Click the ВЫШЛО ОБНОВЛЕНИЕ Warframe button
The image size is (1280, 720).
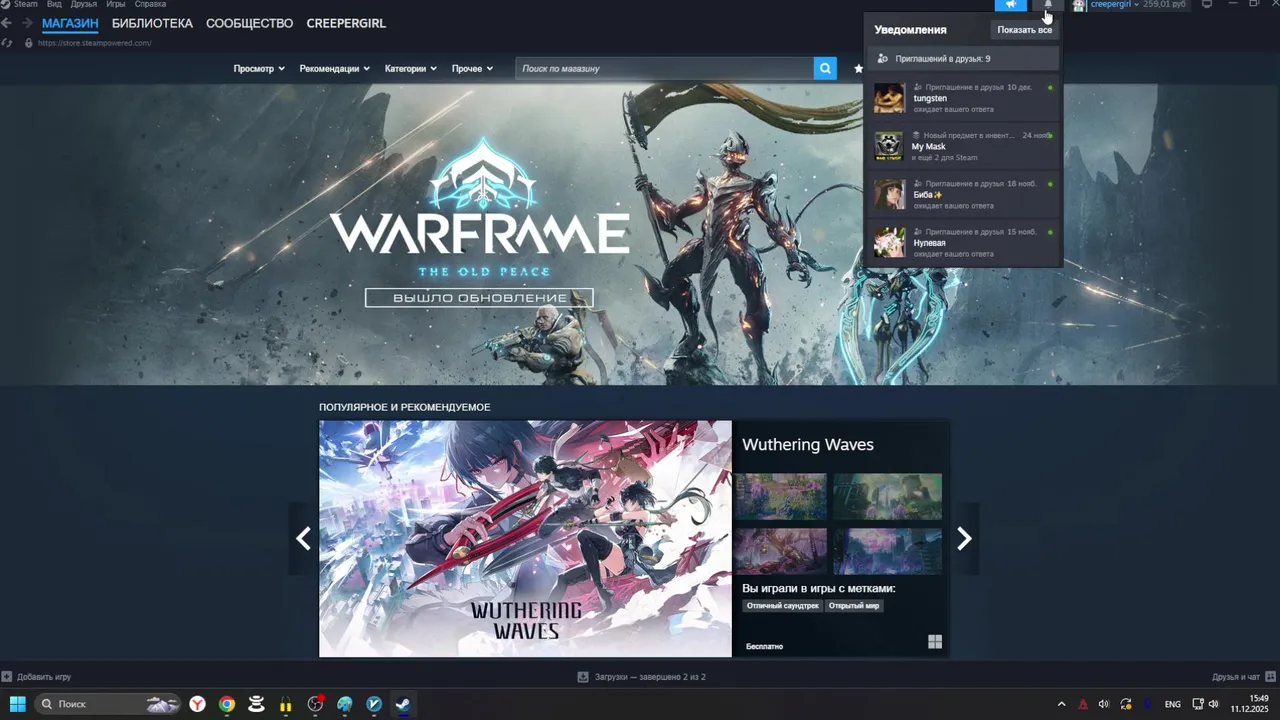point(479,298)
